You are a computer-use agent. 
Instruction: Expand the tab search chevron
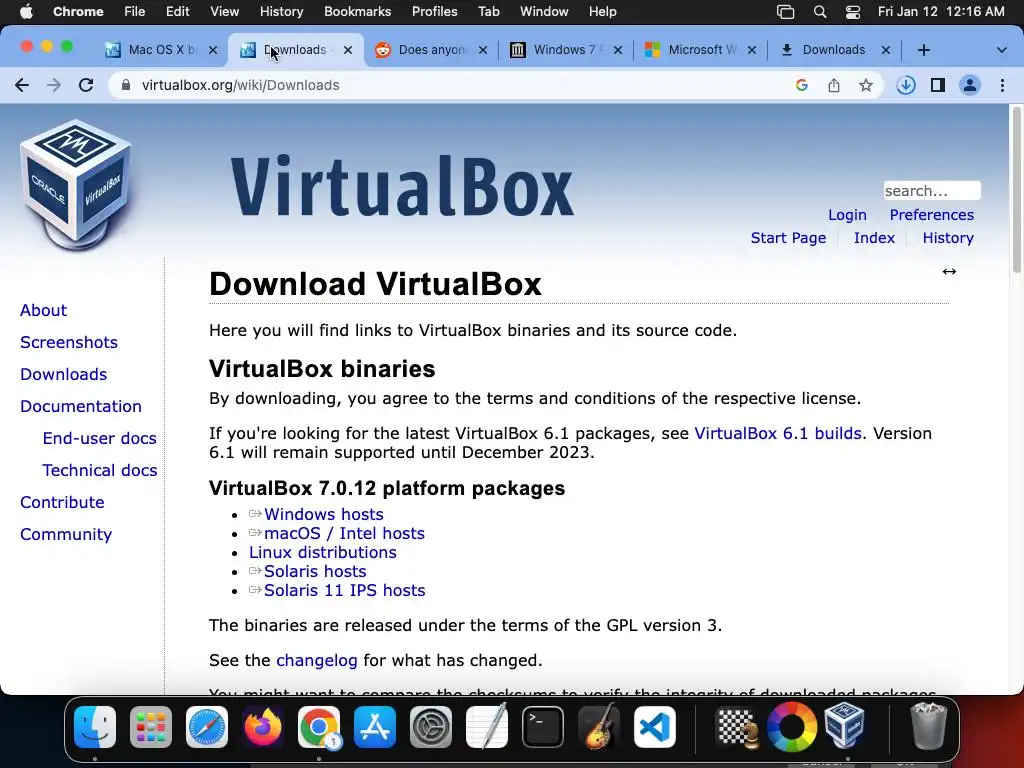tap(1002, 50)
